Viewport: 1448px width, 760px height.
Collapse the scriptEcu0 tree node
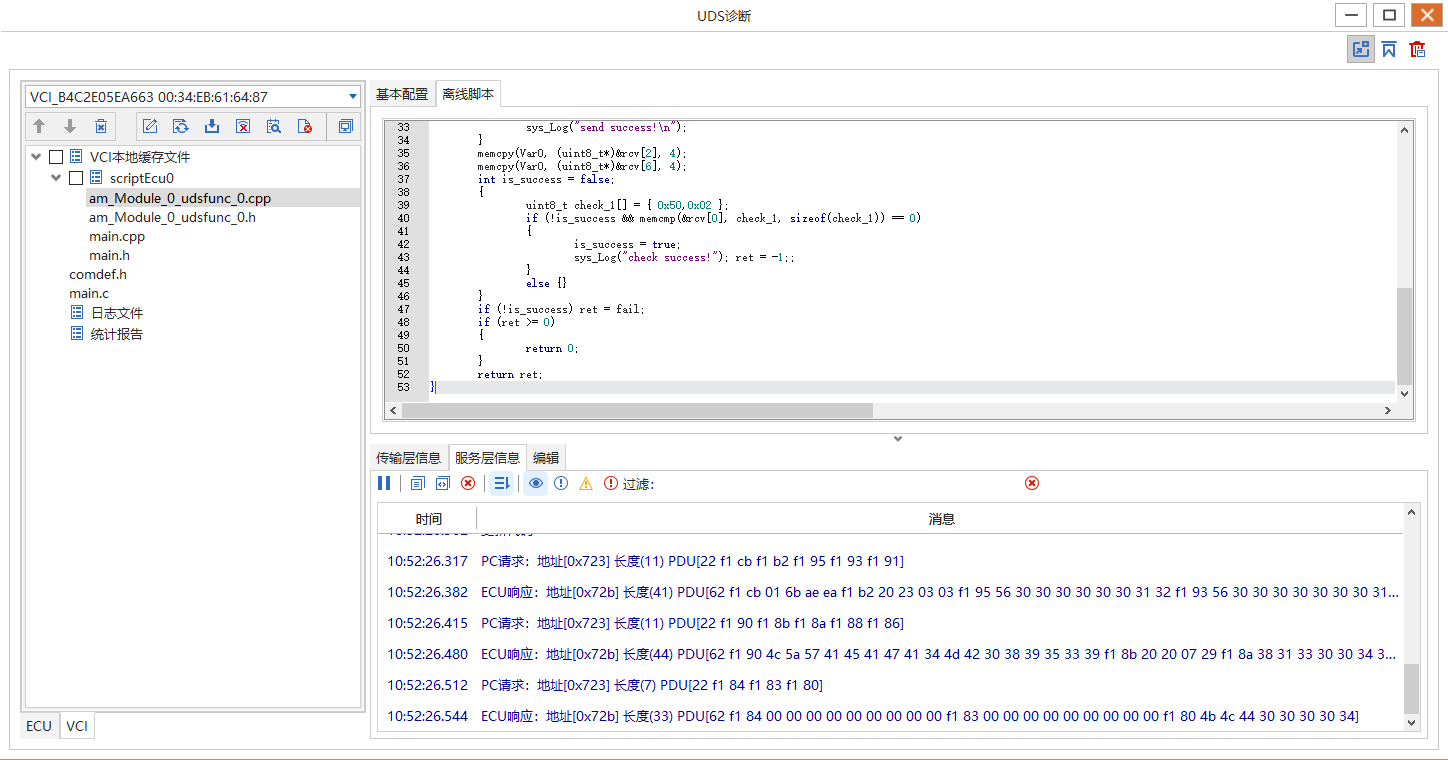pyautogui.click(x=57, y=178)
